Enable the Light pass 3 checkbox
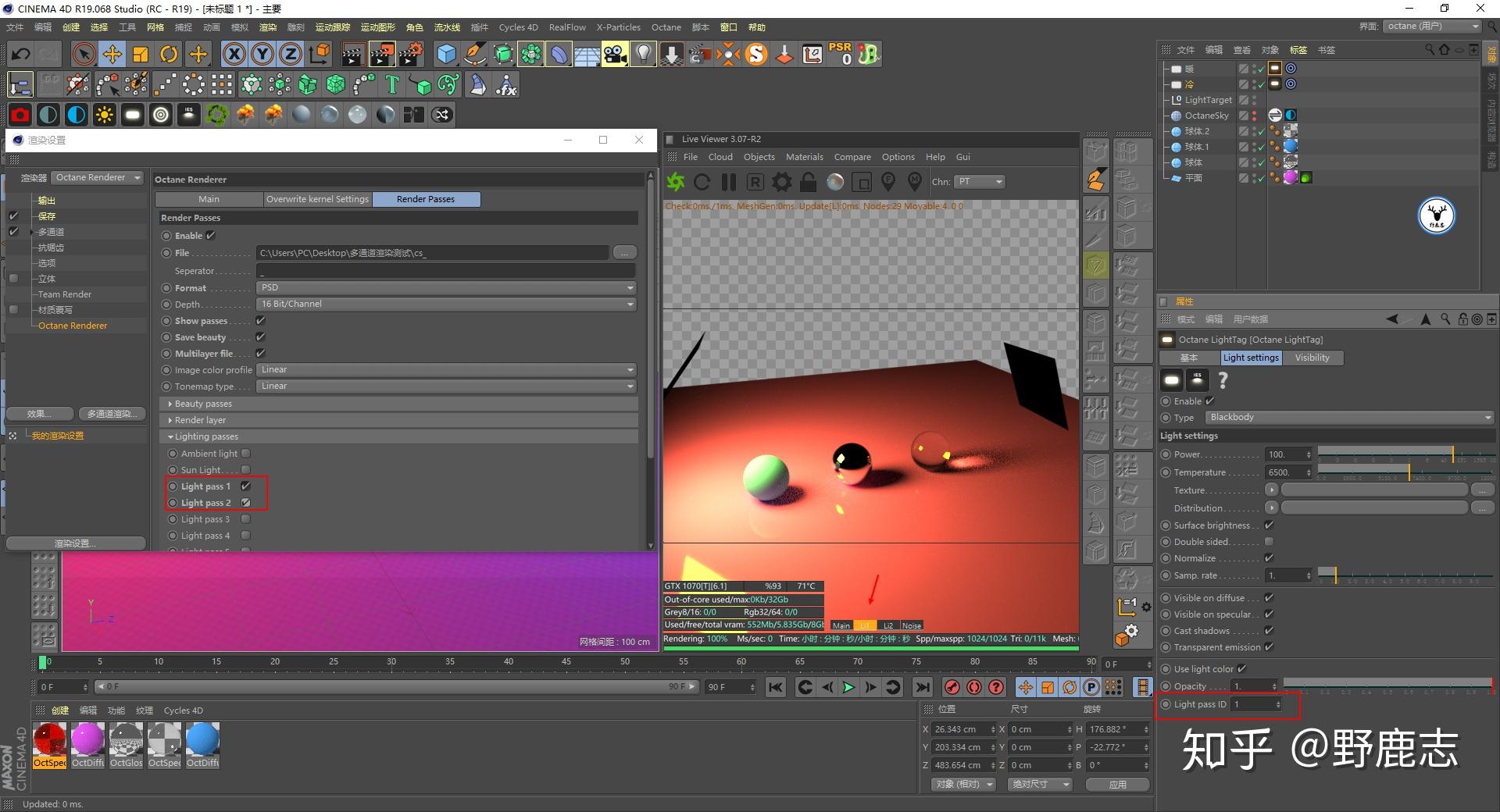1500x812 pixels. tap(246, 519)
